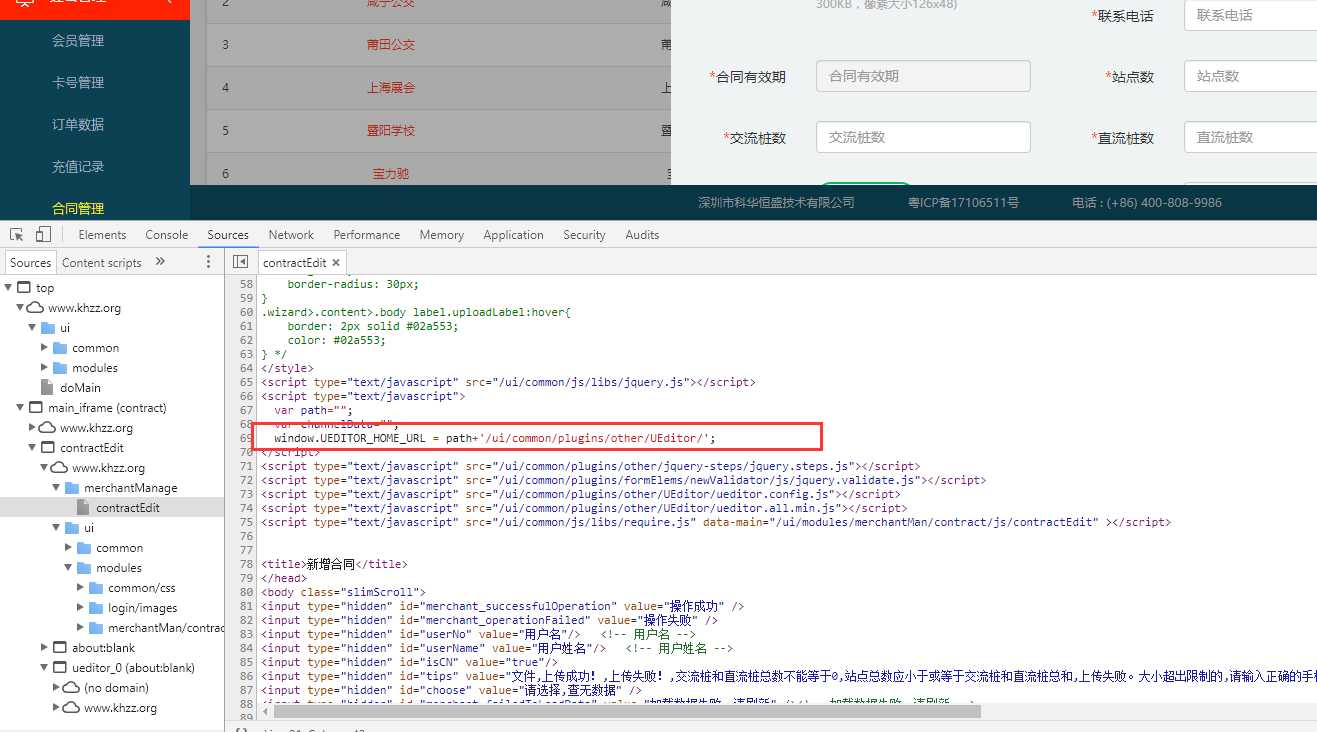Open 充值记录 in the sidebar
1317x732 pixels.
pos(78,167)
